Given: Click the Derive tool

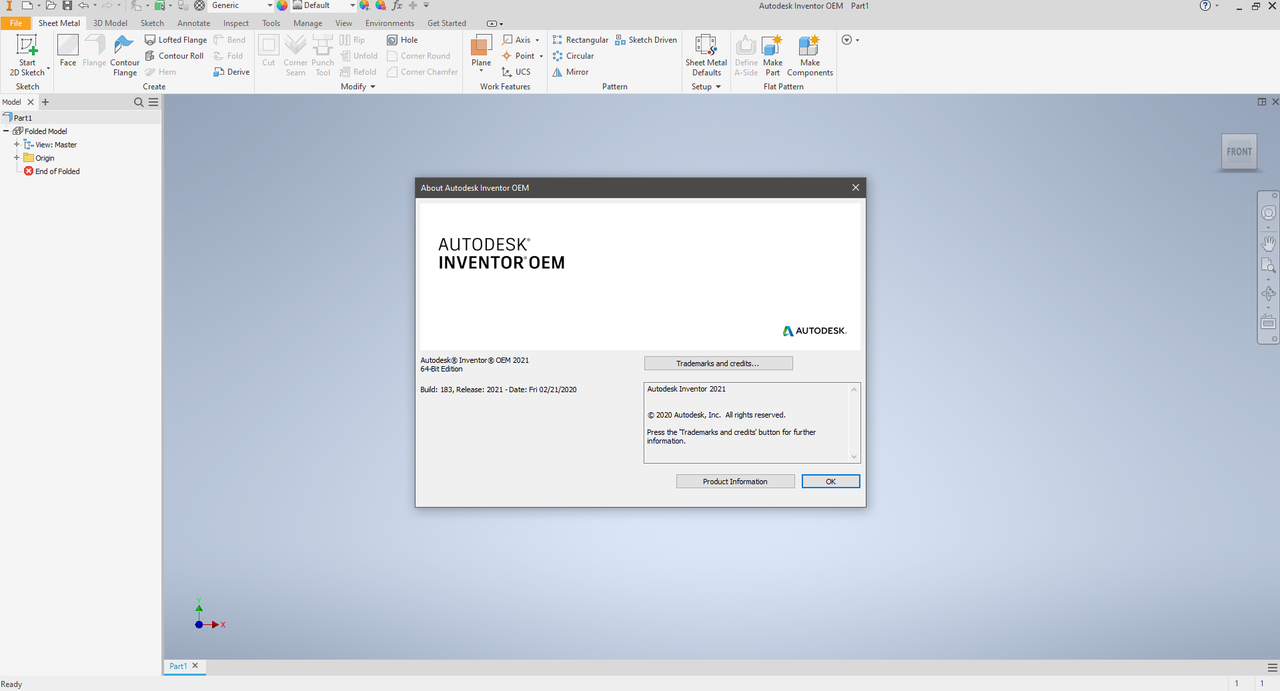Looking at the screenshot, I should pyautogui.click(x=232, y=72).
